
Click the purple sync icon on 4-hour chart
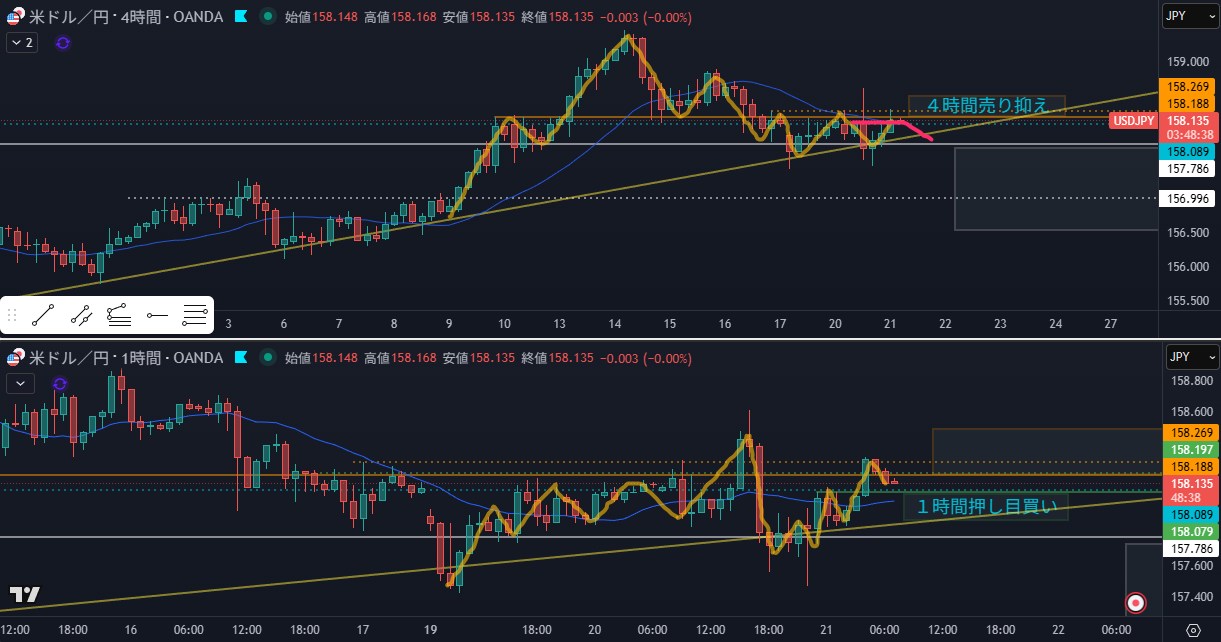click(63, 43)
